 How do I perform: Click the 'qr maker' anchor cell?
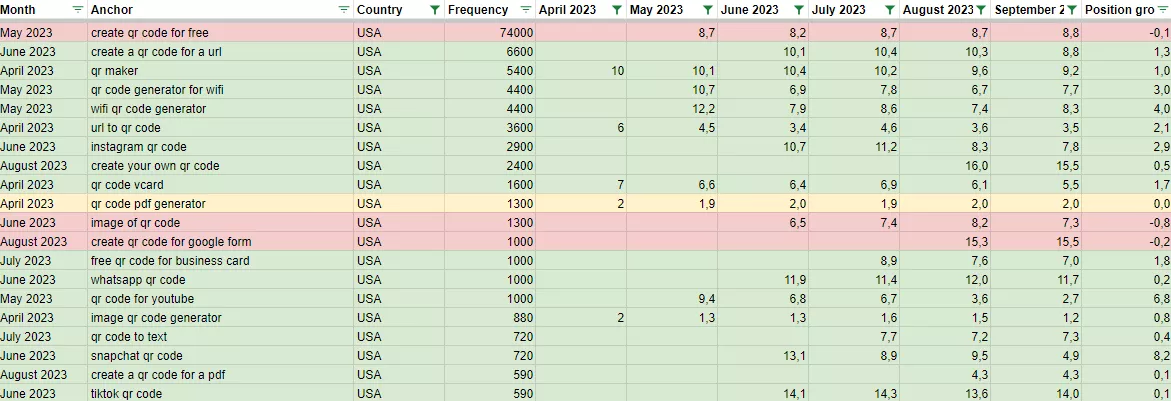click(220, 71)
